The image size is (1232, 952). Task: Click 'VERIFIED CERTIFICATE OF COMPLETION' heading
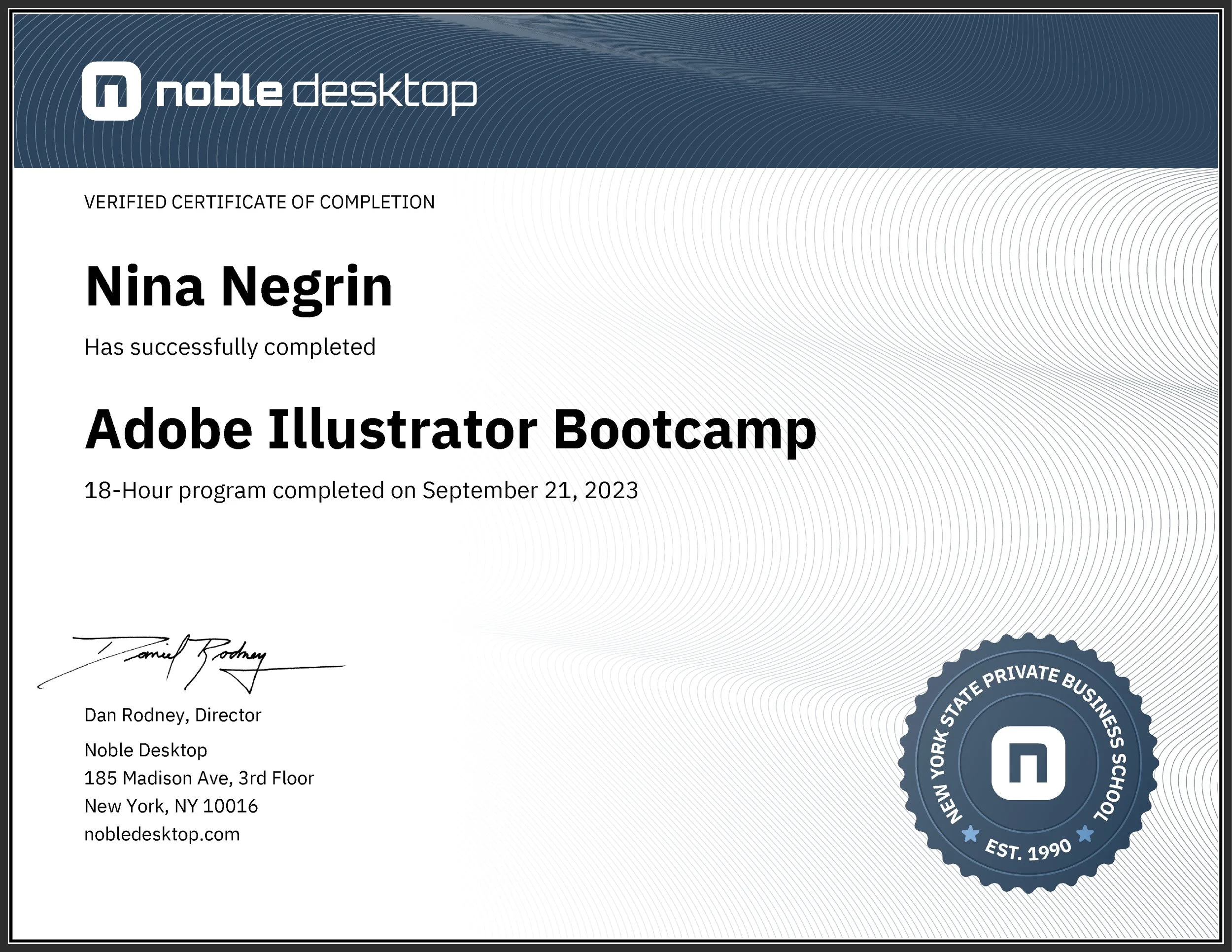click(260, 202)
